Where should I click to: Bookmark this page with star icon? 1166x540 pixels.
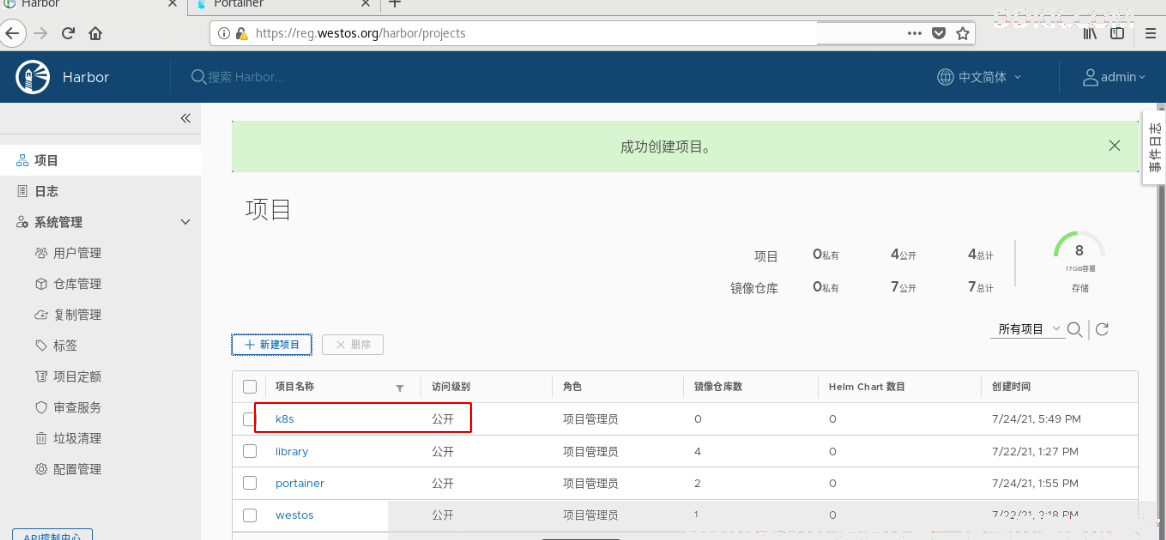[x=962, y=33]
